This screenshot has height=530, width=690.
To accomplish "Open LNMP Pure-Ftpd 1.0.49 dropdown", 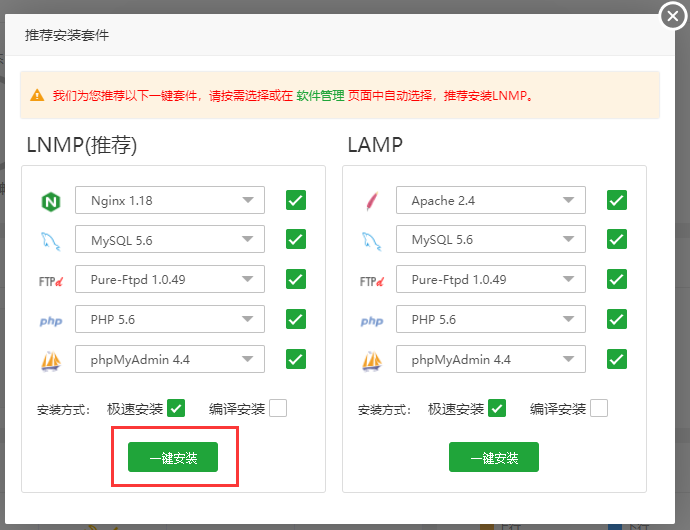I will 170,279.
